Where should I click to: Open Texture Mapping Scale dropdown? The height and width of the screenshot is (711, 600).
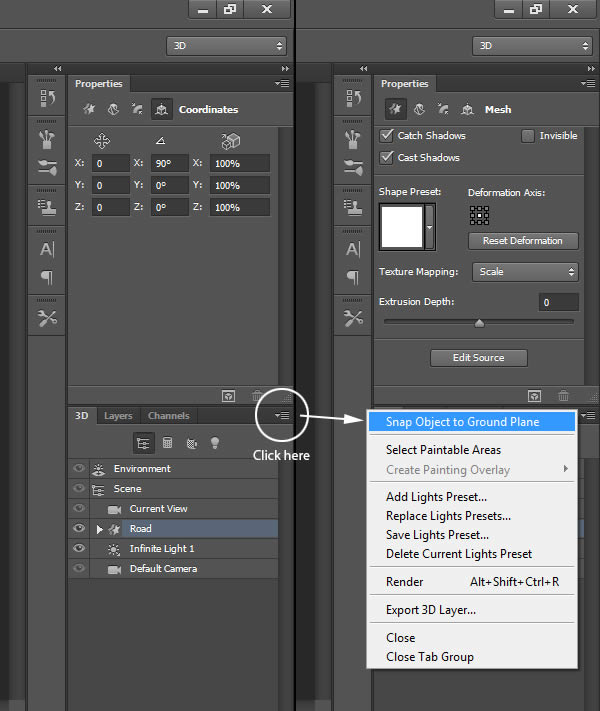[x=525, y=272]
